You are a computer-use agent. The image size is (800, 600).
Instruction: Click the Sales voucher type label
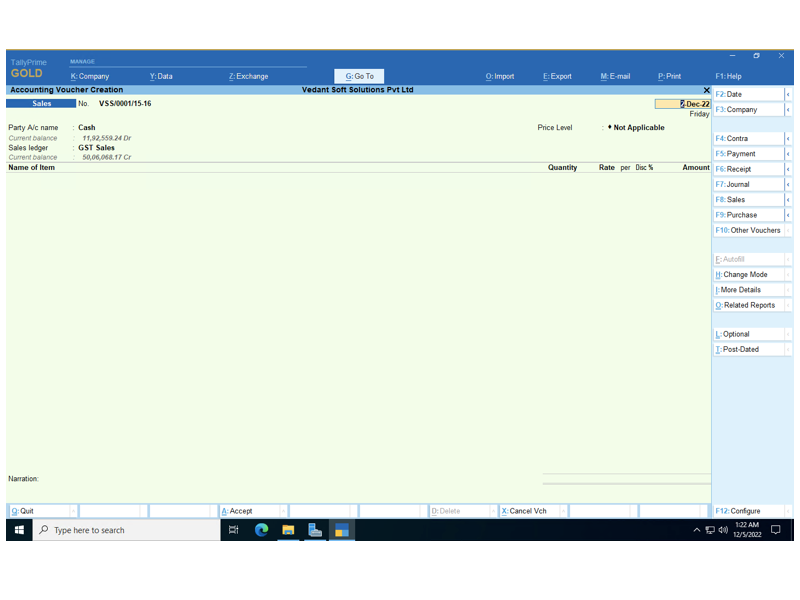[41, 104]
